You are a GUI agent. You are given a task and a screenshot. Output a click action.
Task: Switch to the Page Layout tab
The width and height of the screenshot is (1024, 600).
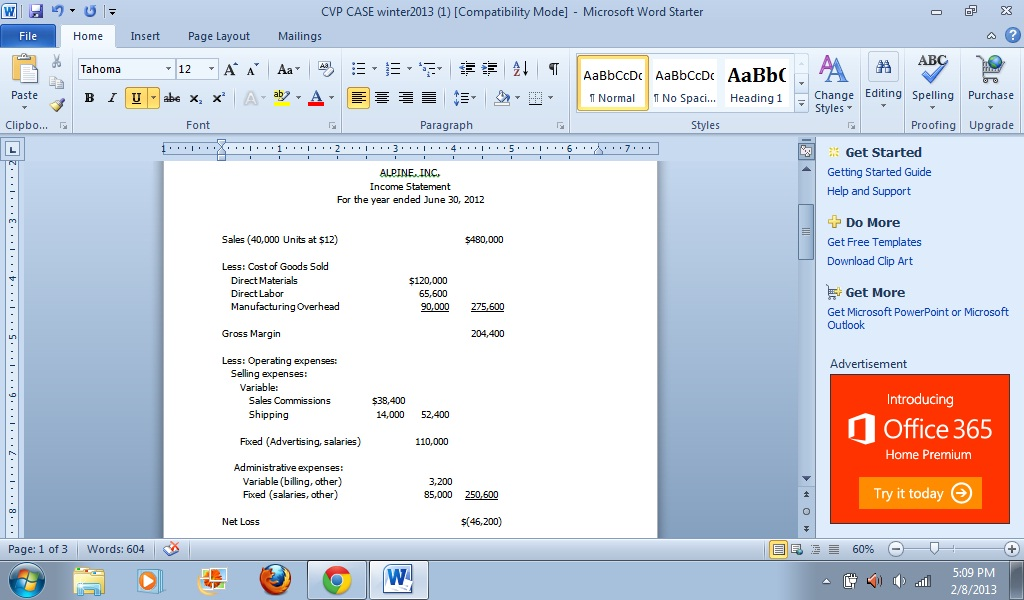tap(219, 36)
